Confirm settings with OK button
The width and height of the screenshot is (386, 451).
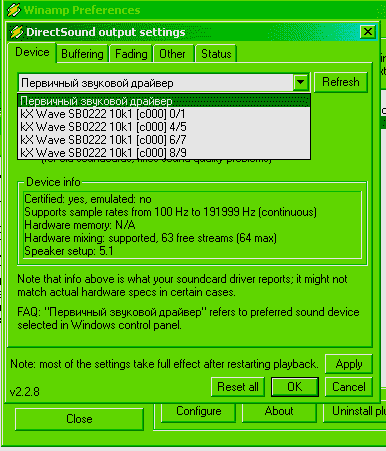tap(295, 387)
